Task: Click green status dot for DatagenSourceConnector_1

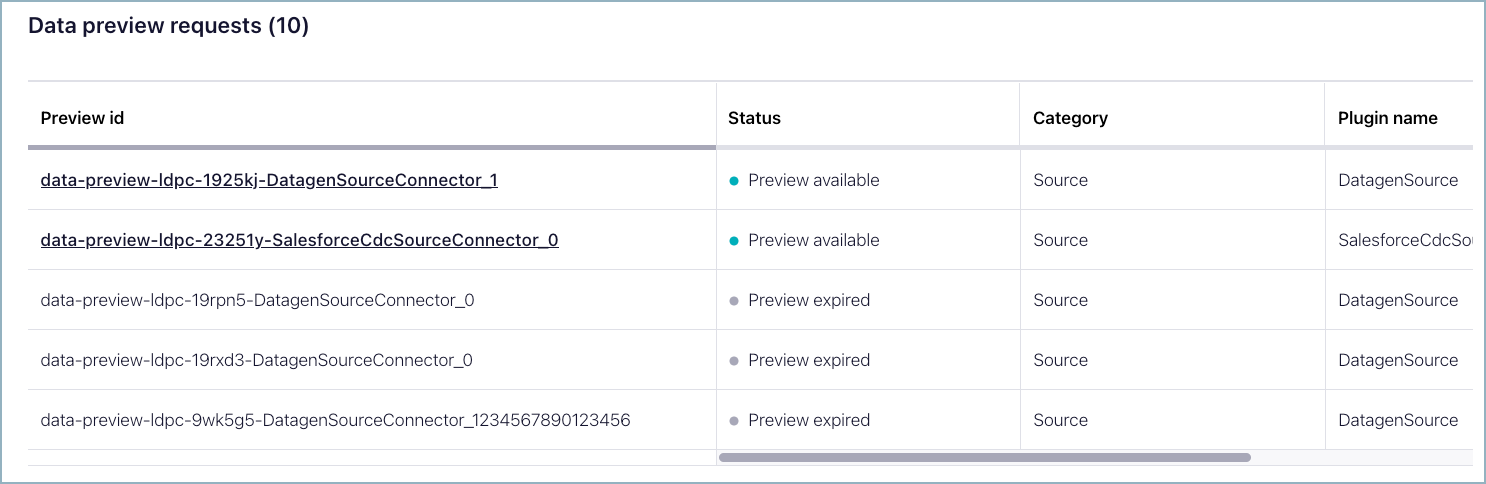Action: click(734, 181)
